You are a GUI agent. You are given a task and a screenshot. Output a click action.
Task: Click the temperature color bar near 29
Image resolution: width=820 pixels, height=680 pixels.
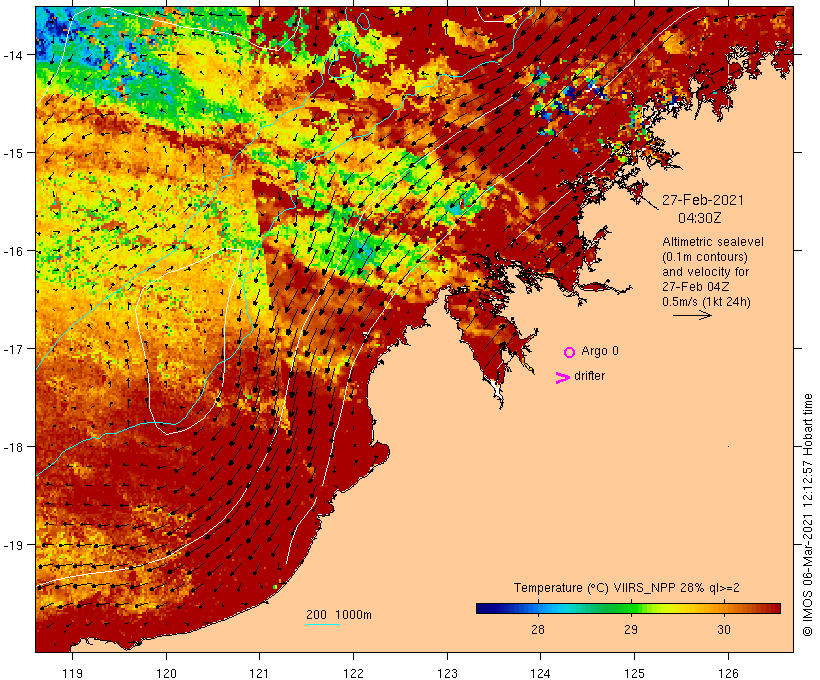coord(631,608)
